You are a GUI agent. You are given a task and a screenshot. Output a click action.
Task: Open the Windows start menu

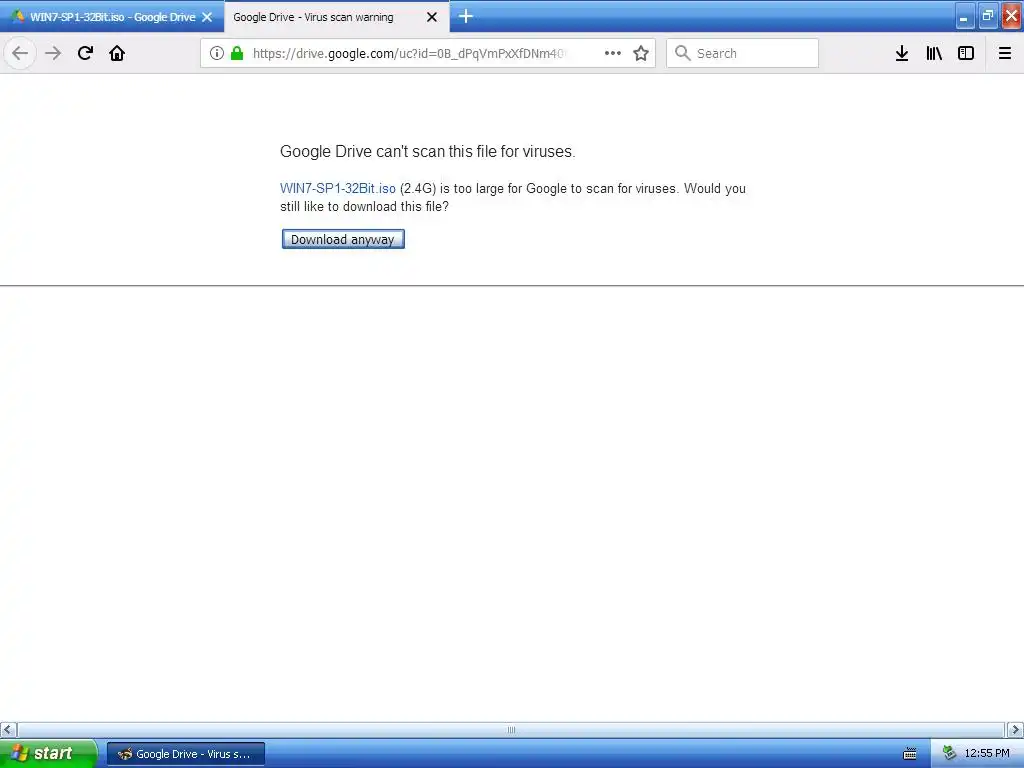click(x=48, y=753)
